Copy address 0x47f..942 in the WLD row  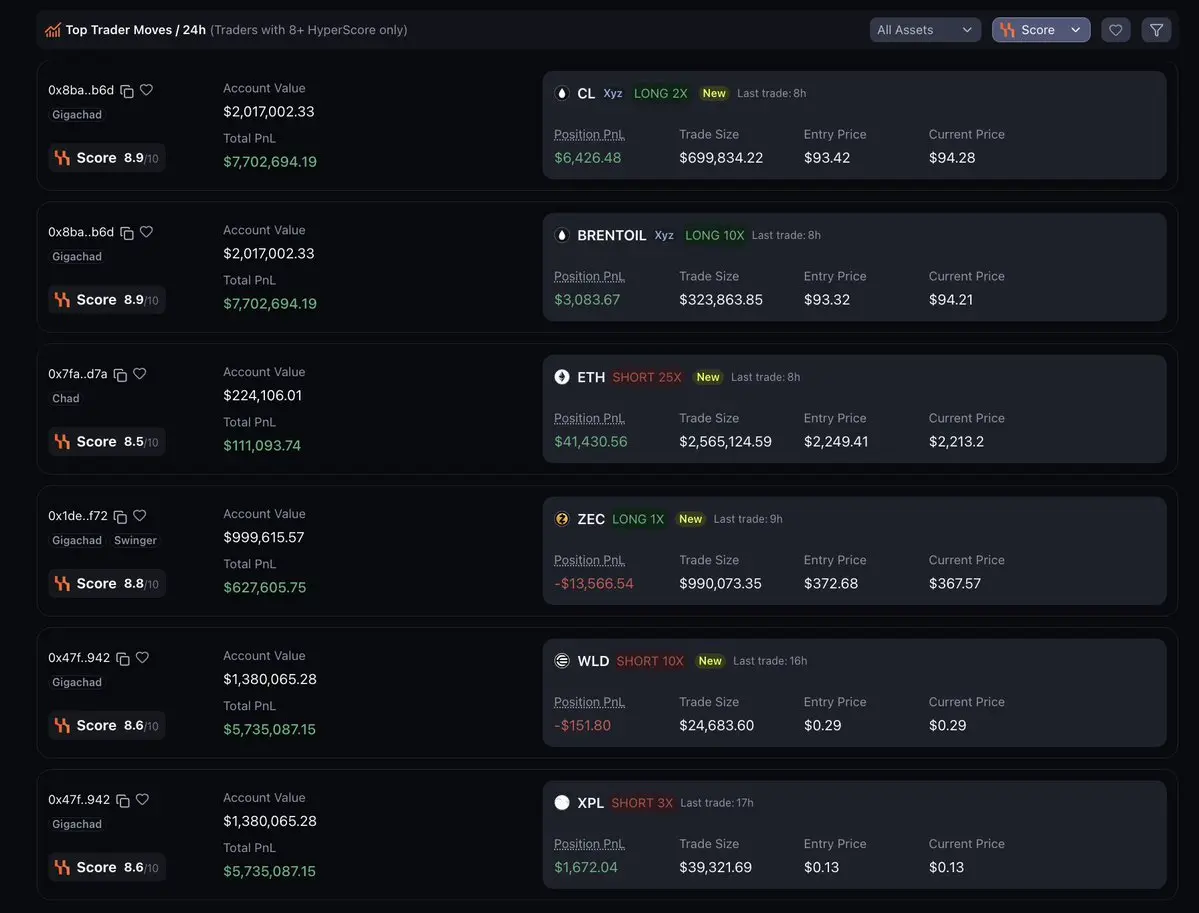[122, 658]
